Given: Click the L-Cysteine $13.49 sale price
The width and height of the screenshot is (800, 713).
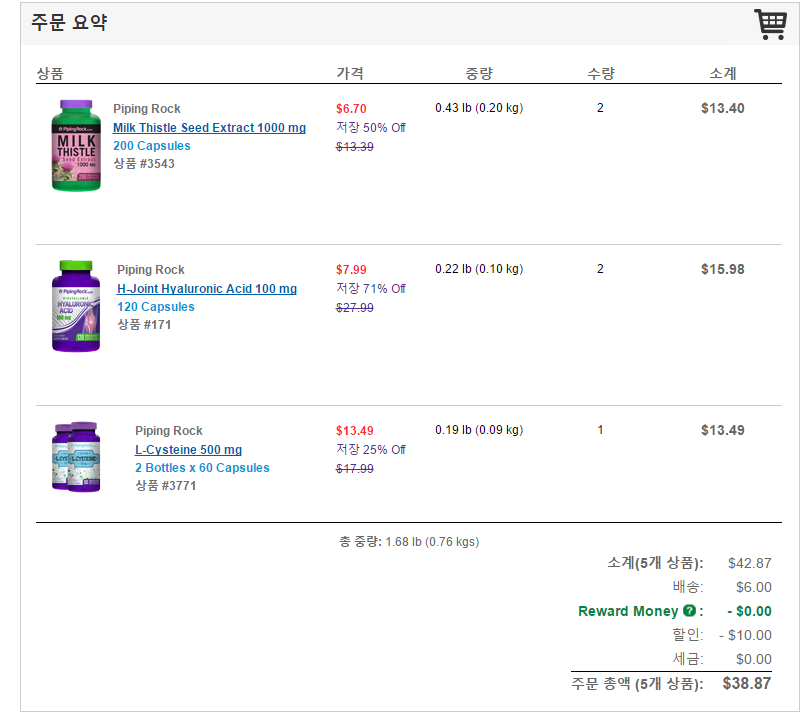Looking at the screenshot, I should click(355, 431).
